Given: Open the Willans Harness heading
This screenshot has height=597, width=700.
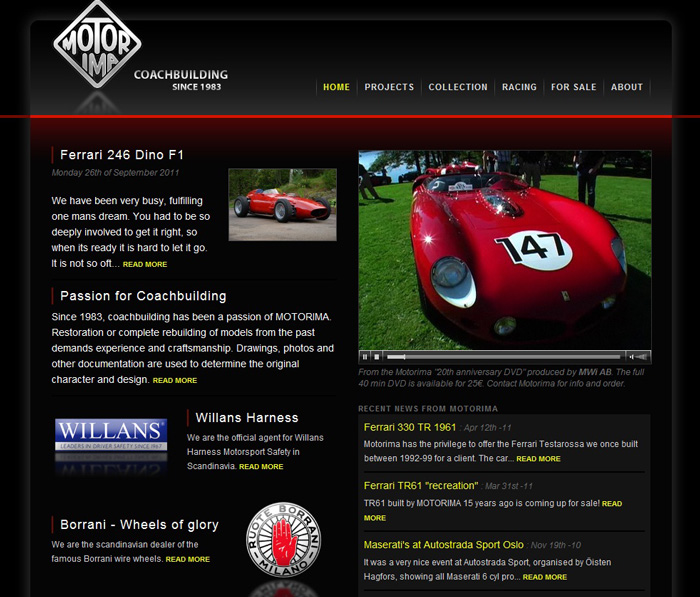Looking at the screenshot, I should click(x=247, y=418).
